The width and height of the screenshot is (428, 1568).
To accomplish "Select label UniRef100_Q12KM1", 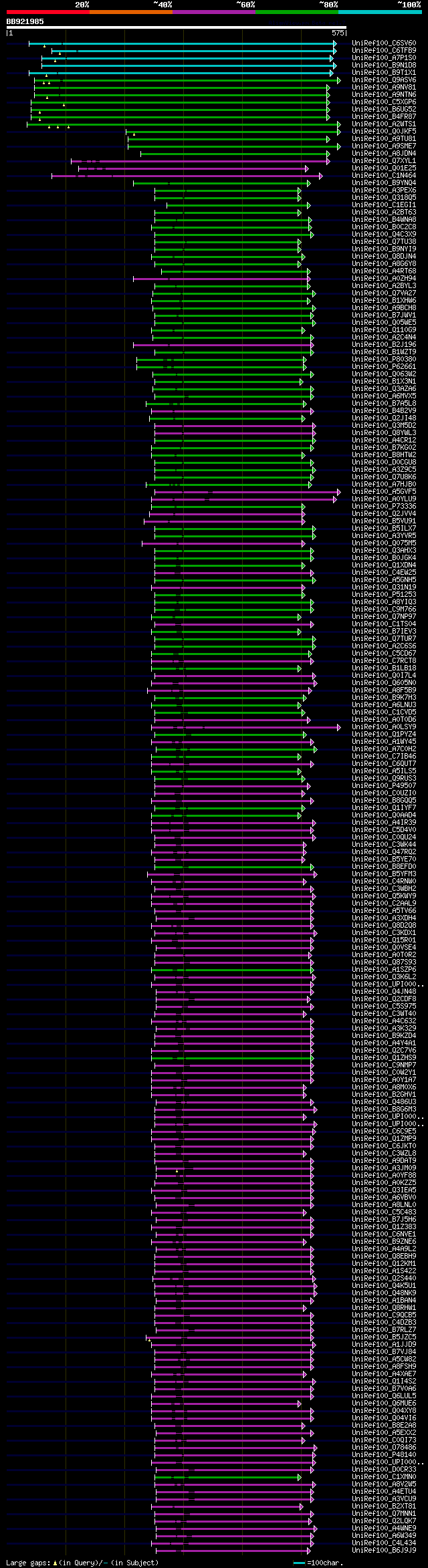I will 384,1264.
